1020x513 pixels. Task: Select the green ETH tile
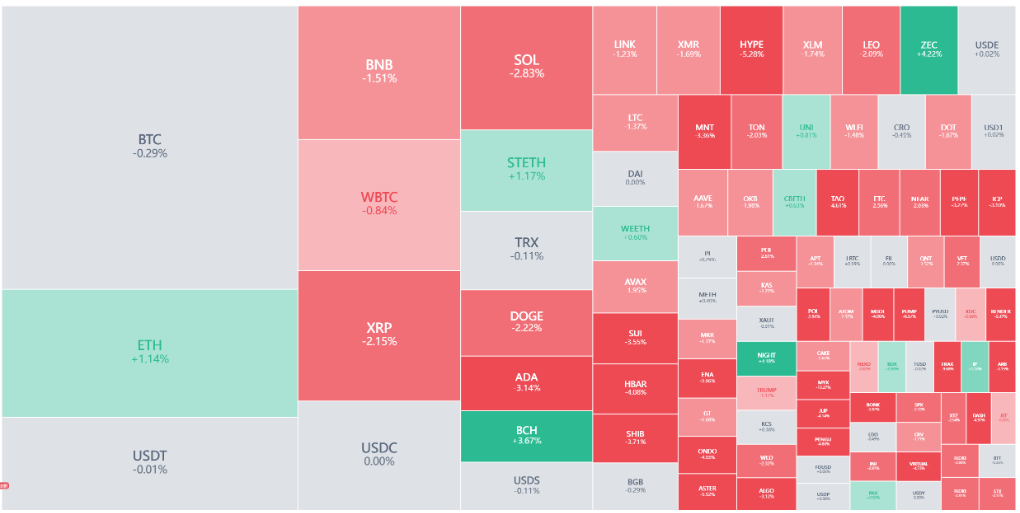point(151,352)
